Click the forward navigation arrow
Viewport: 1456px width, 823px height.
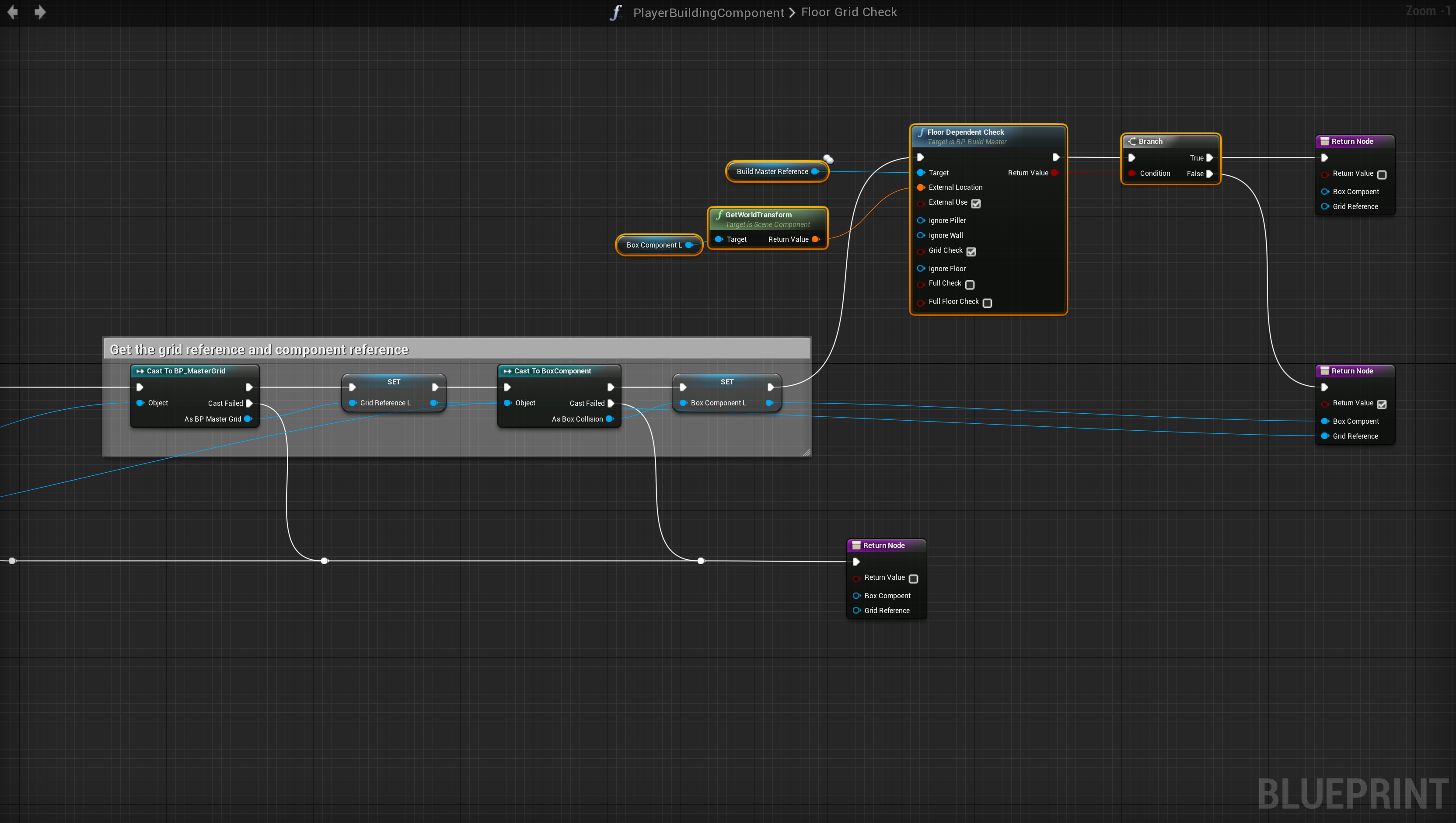point(39,12)
